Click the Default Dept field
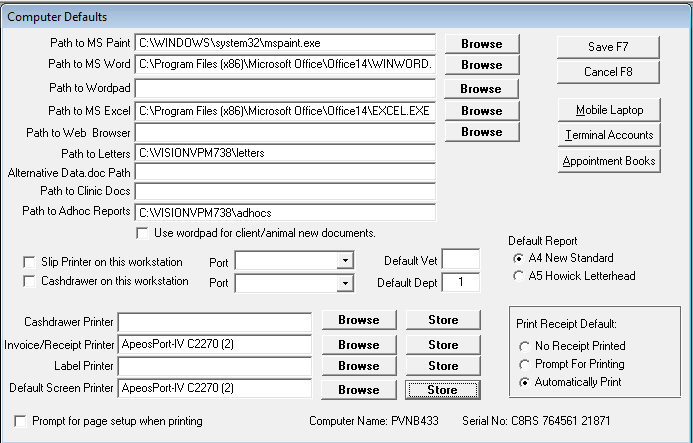Viewport: 693px width, 443px height. pos(461,283)
